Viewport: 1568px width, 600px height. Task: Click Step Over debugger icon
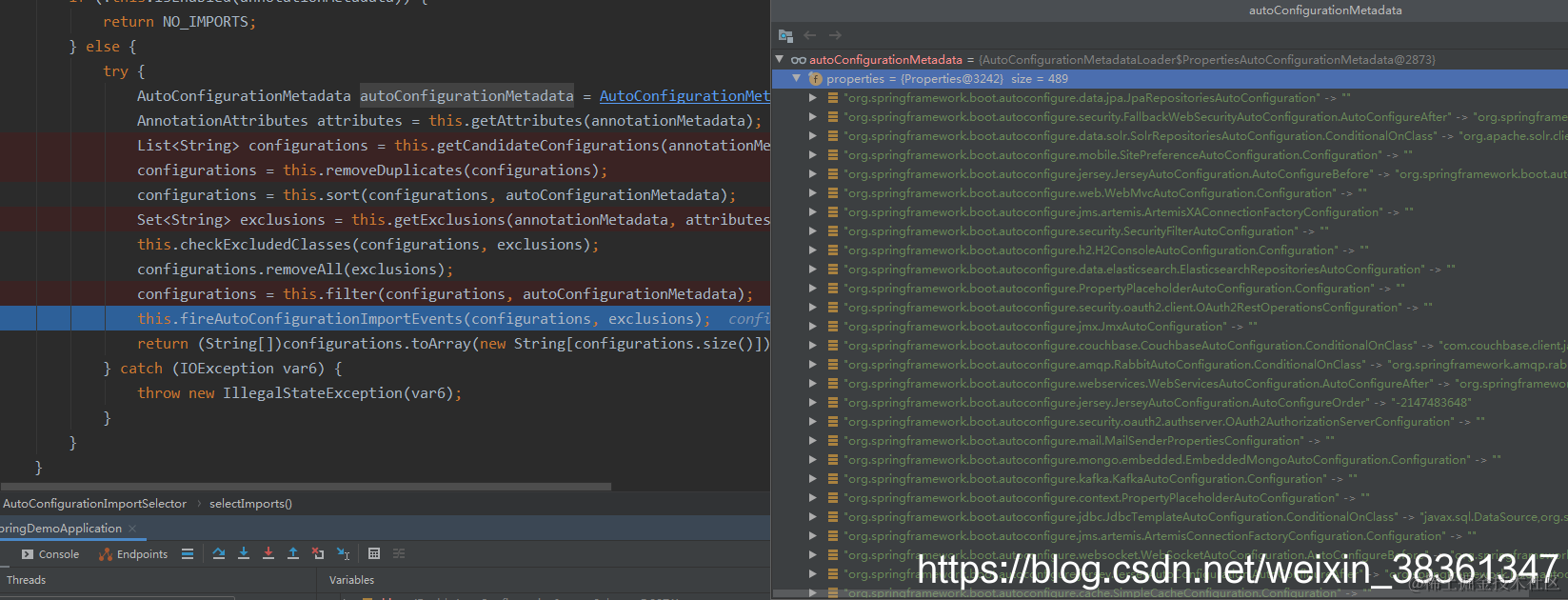click(x=219, y=553)
